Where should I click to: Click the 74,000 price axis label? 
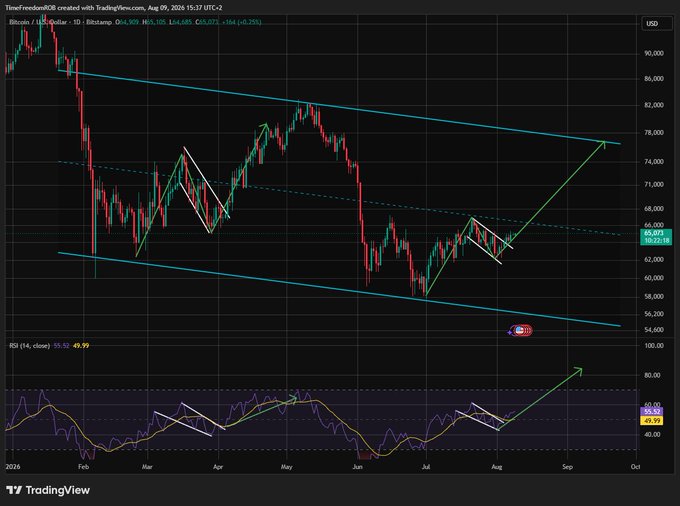coord(654,162)
